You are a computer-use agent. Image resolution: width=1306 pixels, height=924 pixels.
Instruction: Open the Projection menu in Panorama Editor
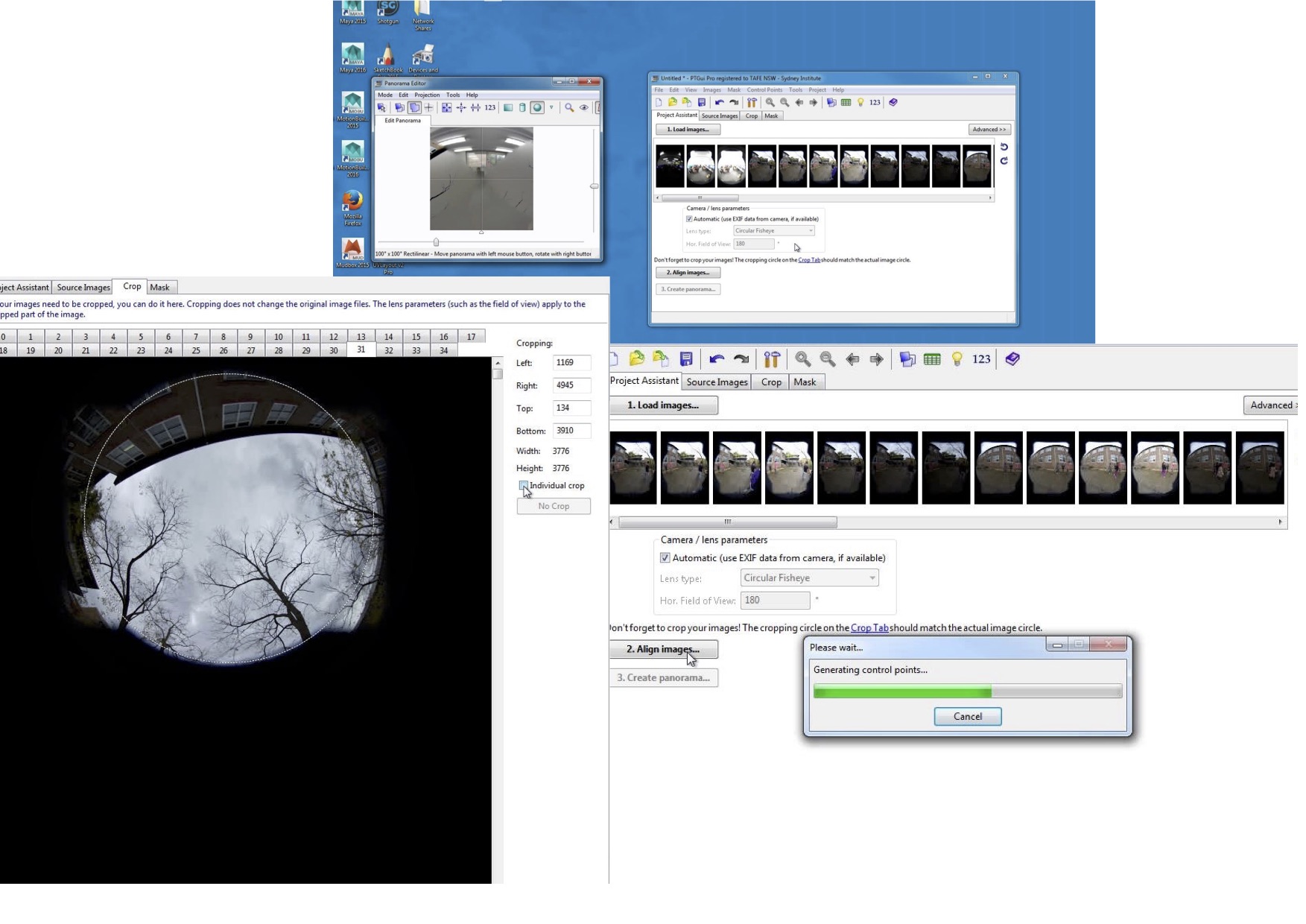pos(427,95)
